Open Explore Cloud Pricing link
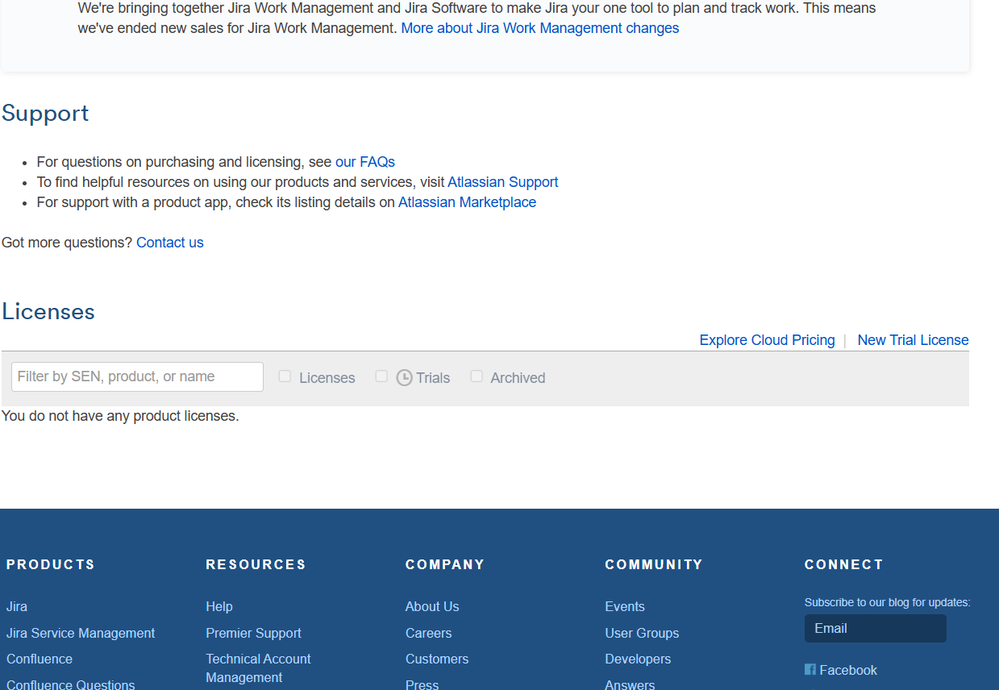The width and height of the screenshot is (999, 690). (767, 340)
